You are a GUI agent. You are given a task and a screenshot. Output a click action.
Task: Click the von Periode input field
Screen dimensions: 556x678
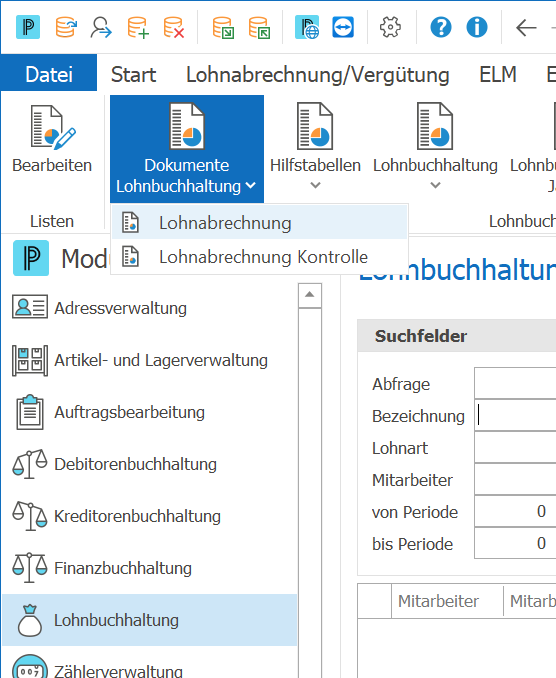(x=515, y=511)
